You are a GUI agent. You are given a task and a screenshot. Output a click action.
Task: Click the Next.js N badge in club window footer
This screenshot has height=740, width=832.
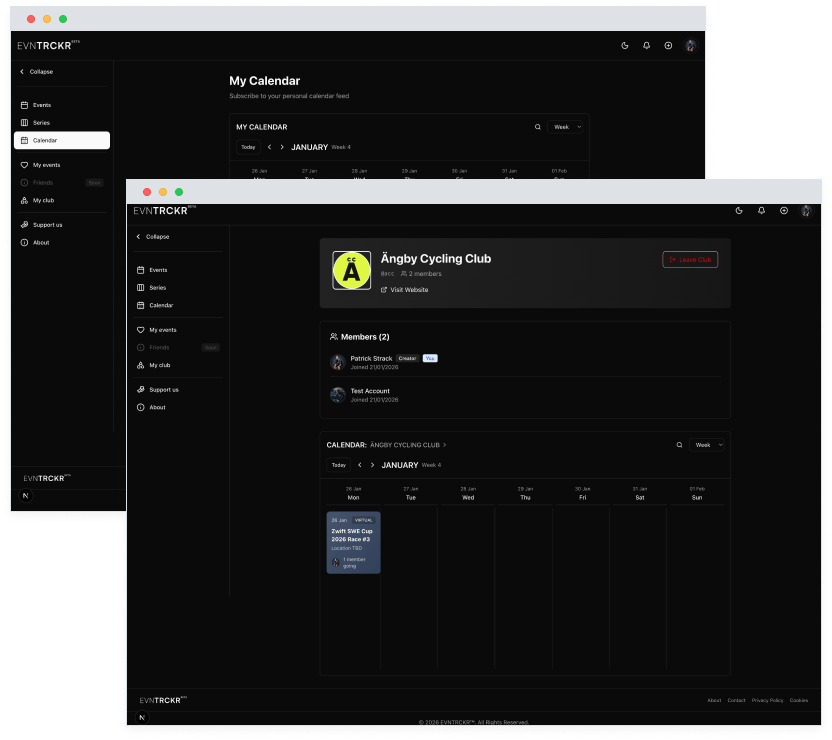143,718
